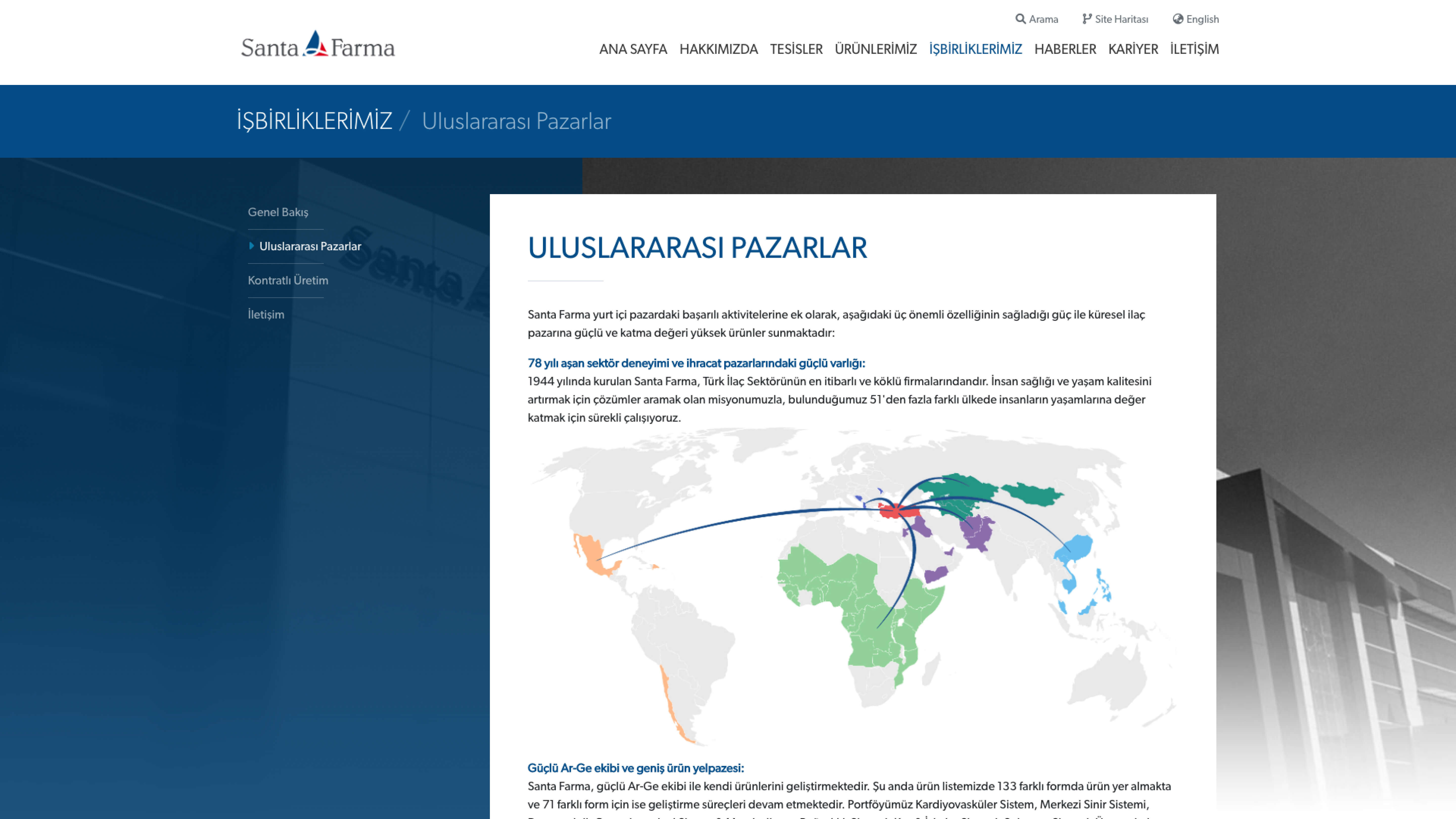Screen dimensions: 1456x819
Task: Click the İŞBİRLİKLERİMİZ navigation menu icon
Action: click(975, 49)
